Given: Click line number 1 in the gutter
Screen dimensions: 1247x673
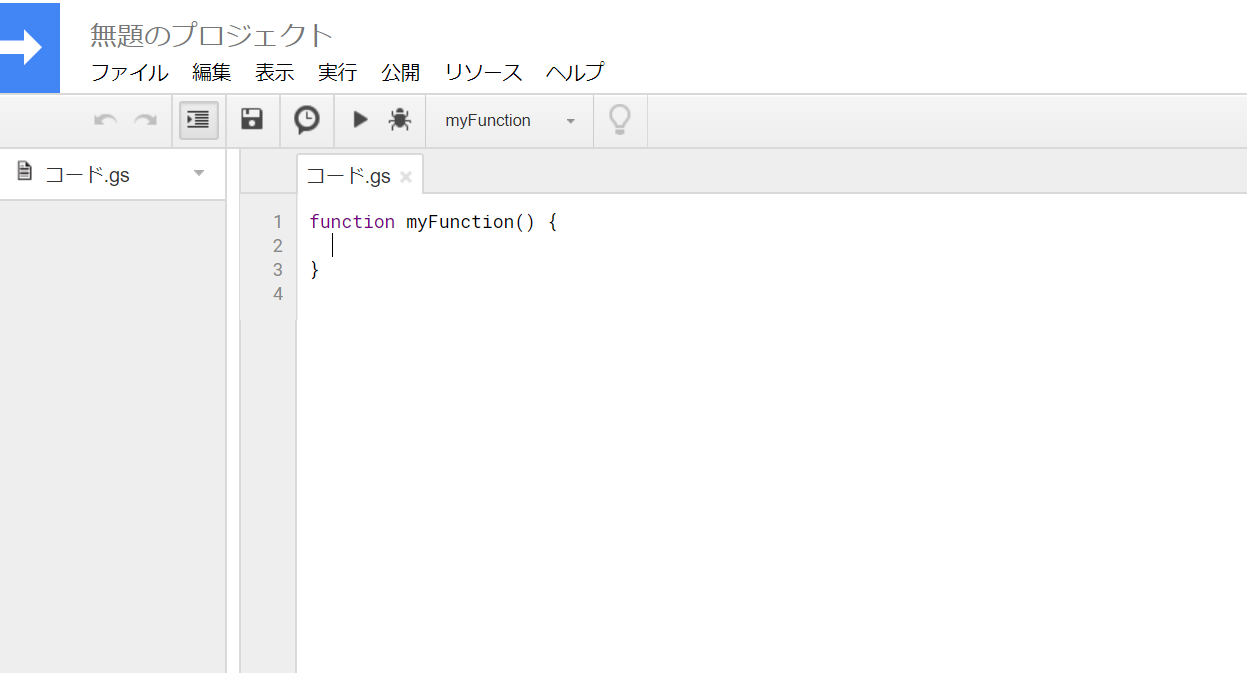Looking at the screenshot, I should (278, 222).
